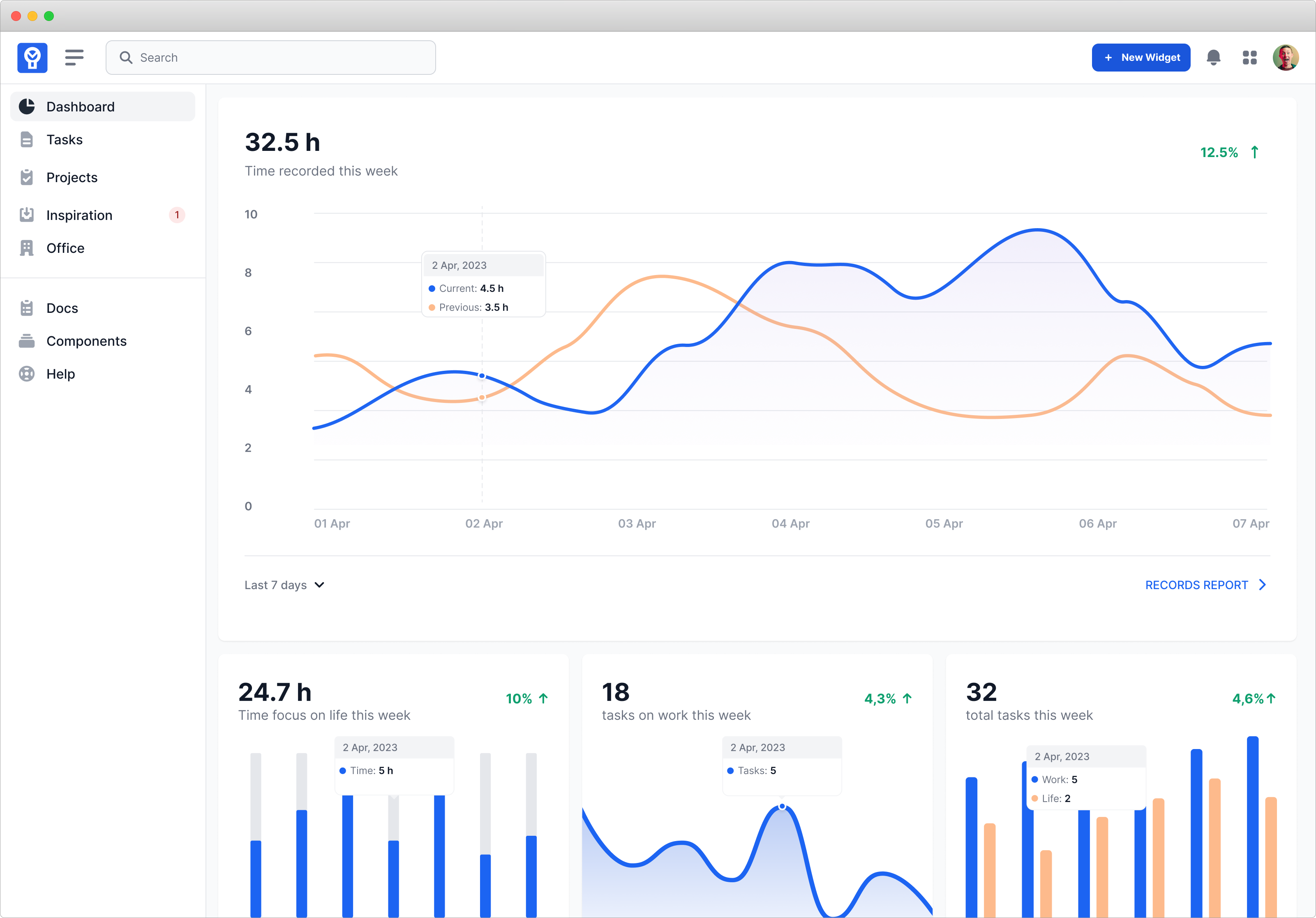Click the Inspiration download icon
This screenshot has height=918, width=1316.
(x=26, y=215)
